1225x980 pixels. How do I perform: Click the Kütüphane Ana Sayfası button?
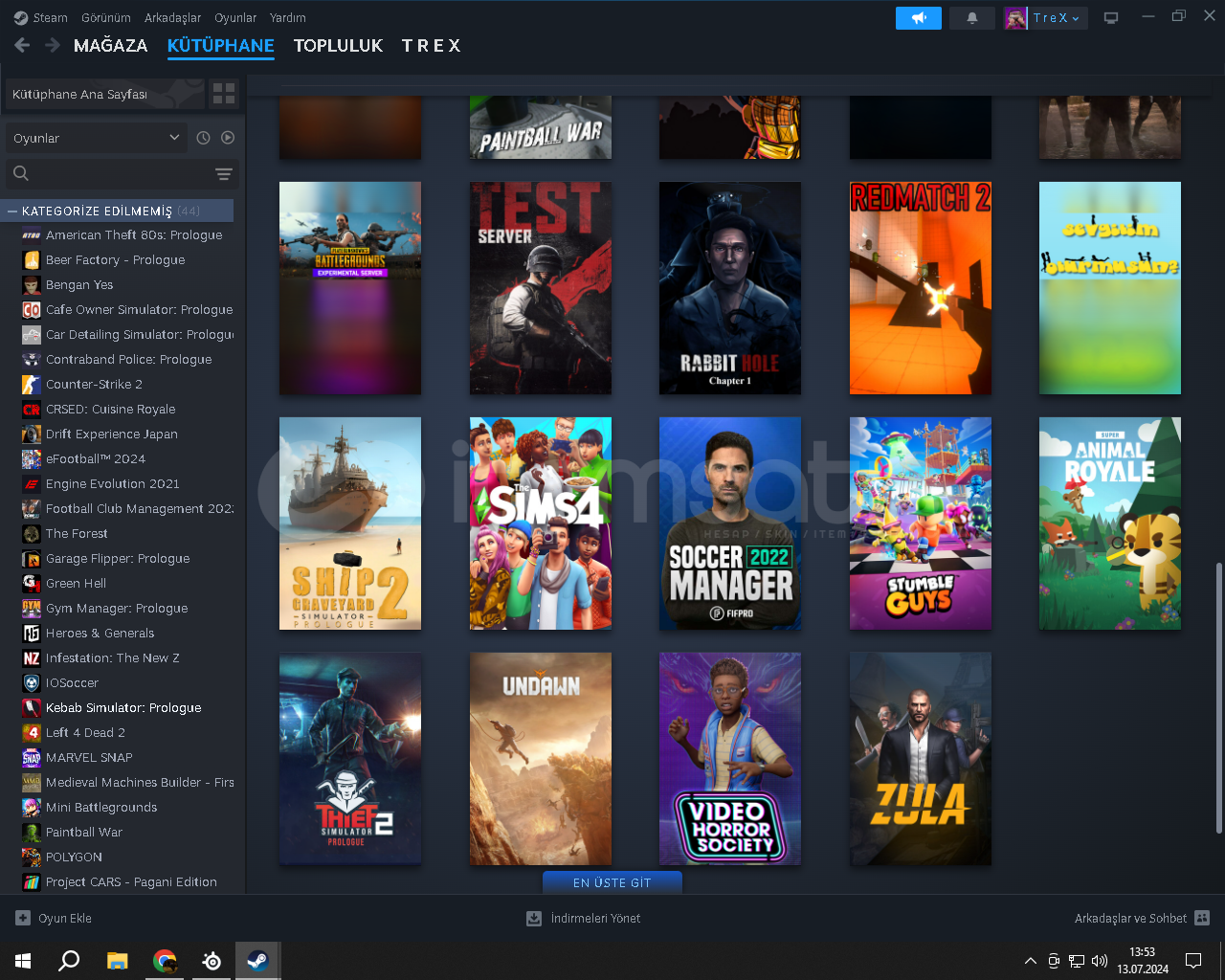(x=105, y=94)
